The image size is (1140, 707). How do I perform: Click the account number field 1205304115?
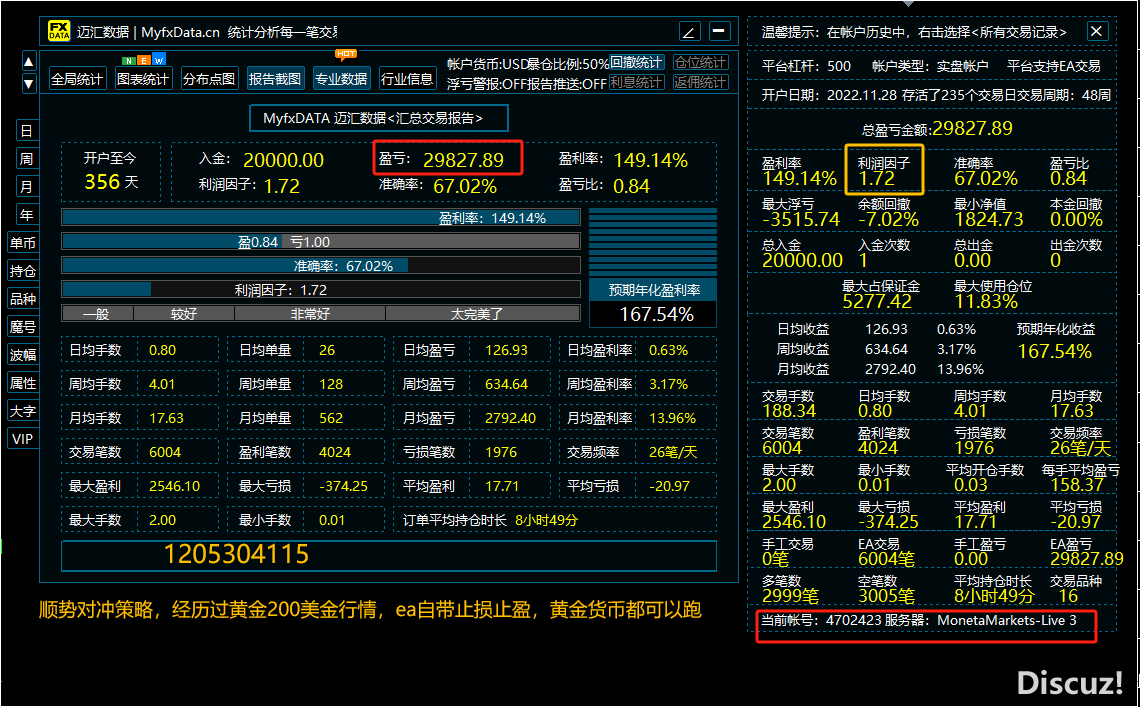pos(389,555)
